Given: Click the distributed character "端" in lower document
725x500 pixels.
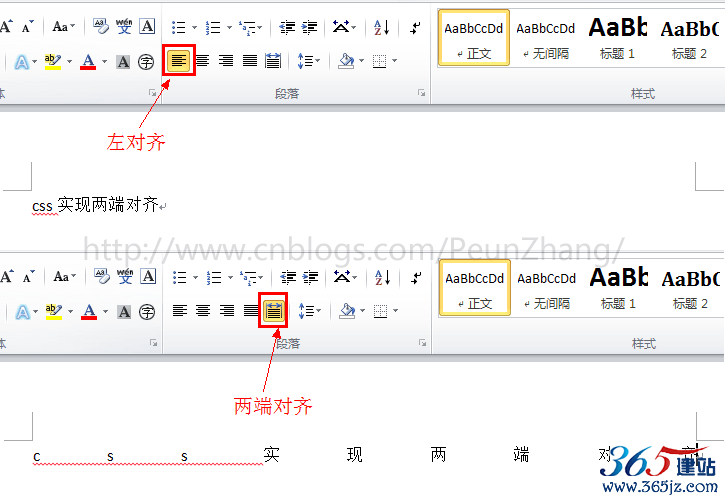Looking at the screenshot, I should [x=521, y=455].
